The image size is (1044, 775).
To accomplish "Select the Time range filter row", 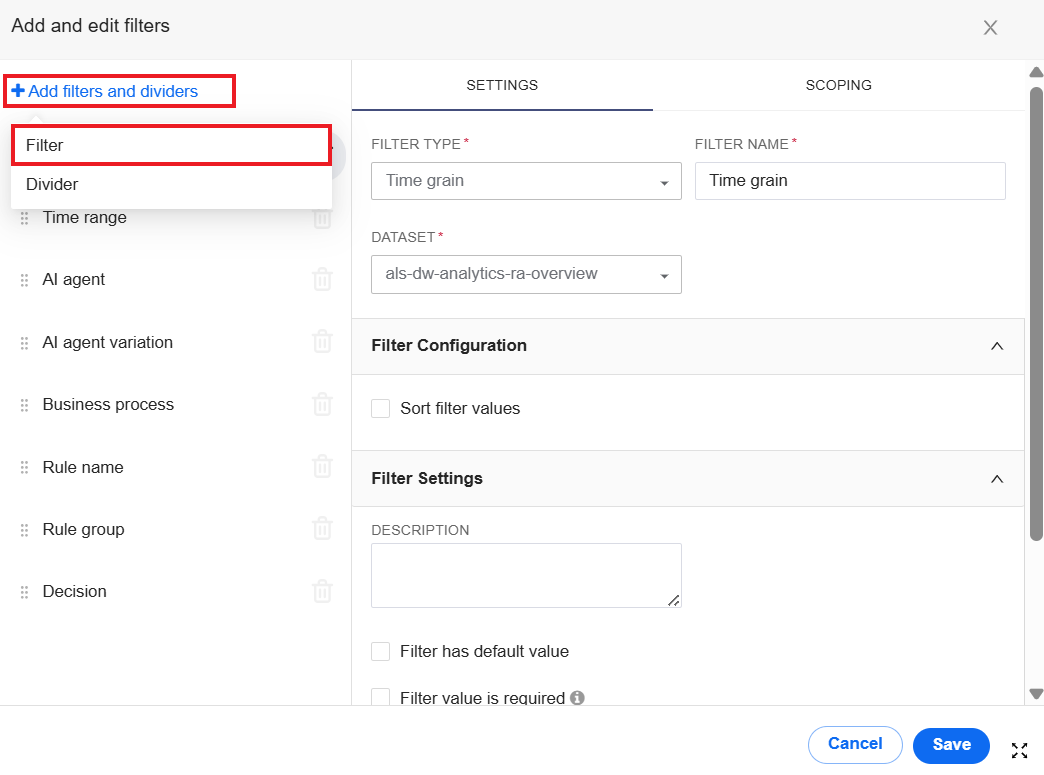I will pos(176,218).
